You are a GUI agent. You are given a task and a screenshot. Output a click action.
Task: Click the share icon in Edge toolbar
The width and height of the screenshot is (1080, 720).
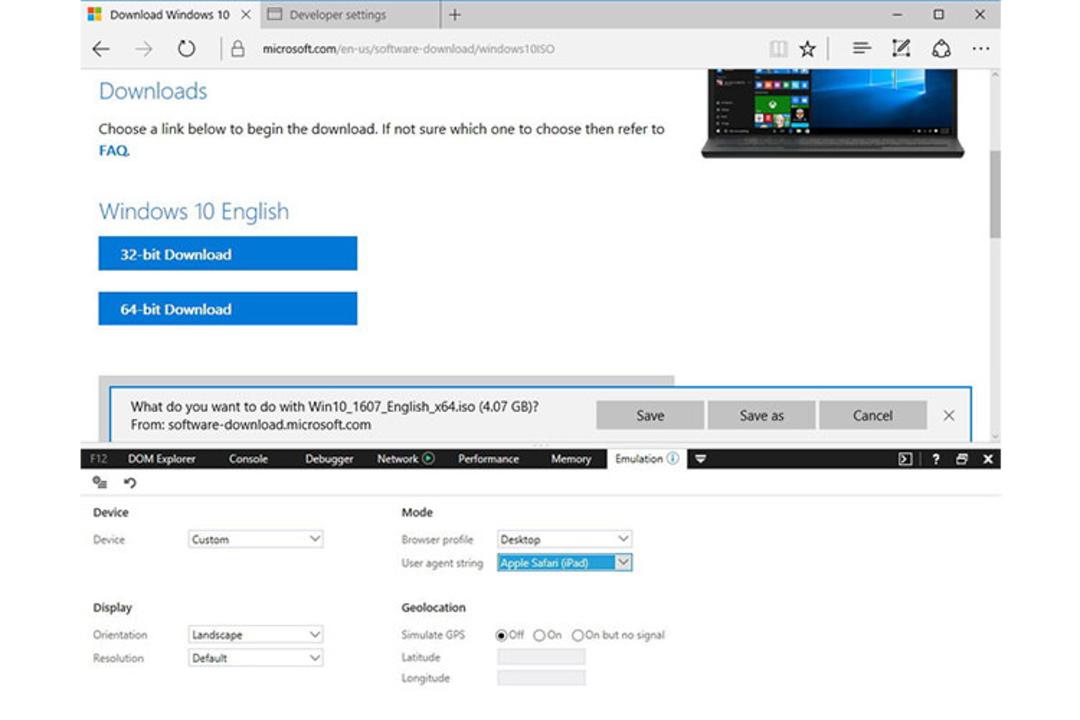(941, 48)
